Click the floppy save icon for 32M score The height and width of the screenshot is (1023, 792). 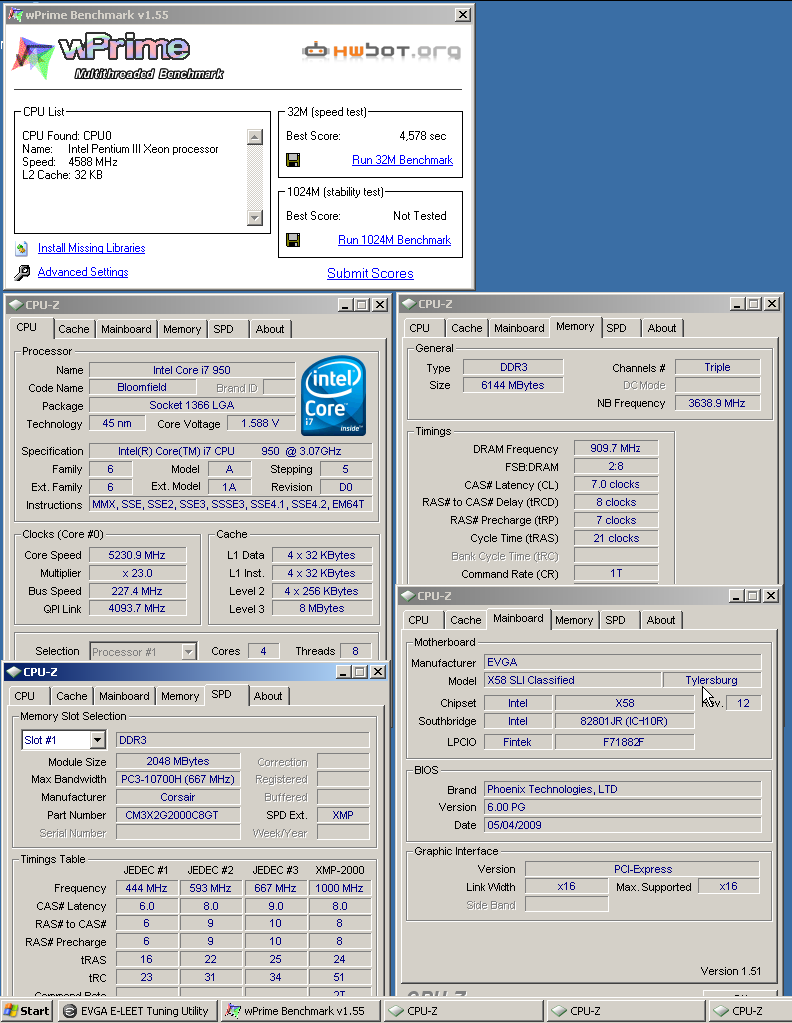tap(293, 160)
